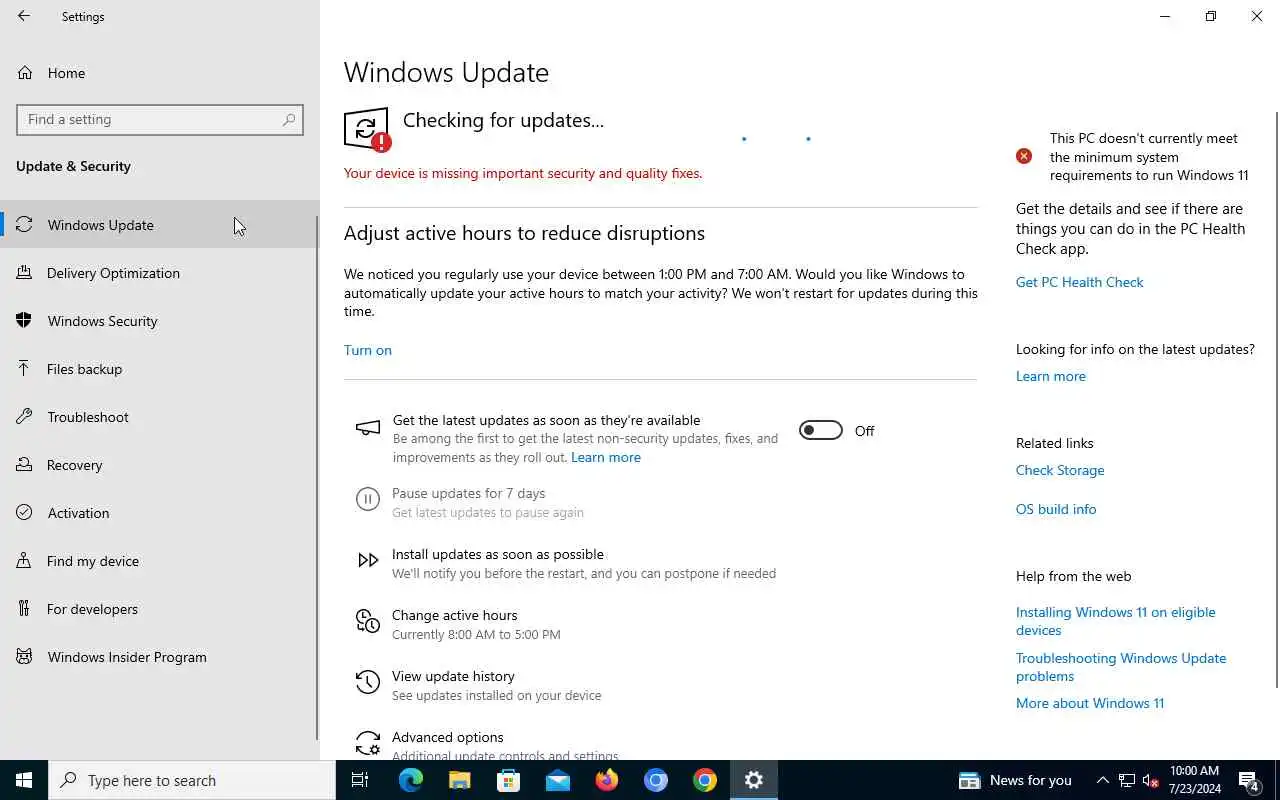The image size is (1280, 800).
Task: Click the muted volume icon in the tray
Action: click(1150, 780)
